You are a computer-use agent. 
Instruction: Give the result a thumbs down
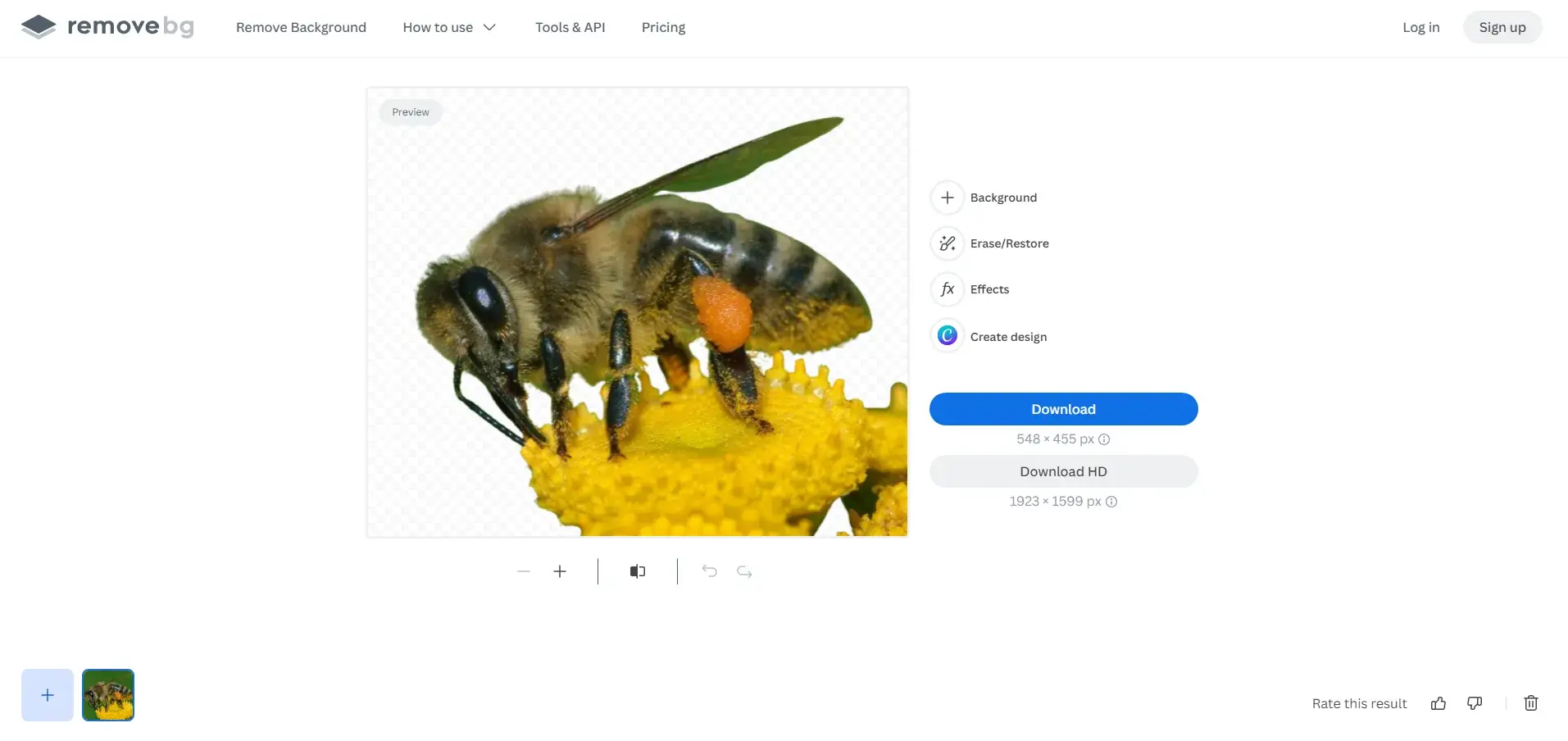click(x=1475, y=703)
